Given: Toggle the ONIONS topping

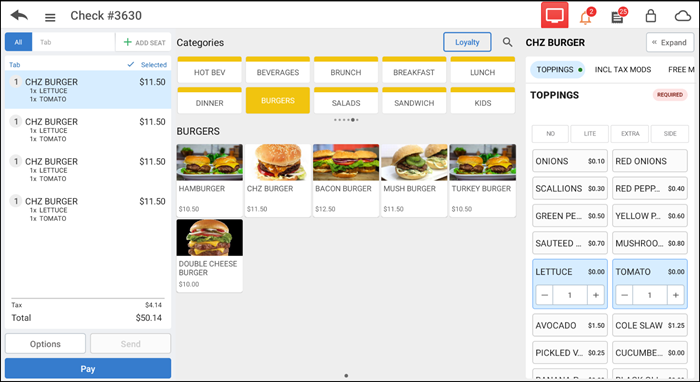Looking at the screenshot, I should point(570,161).
